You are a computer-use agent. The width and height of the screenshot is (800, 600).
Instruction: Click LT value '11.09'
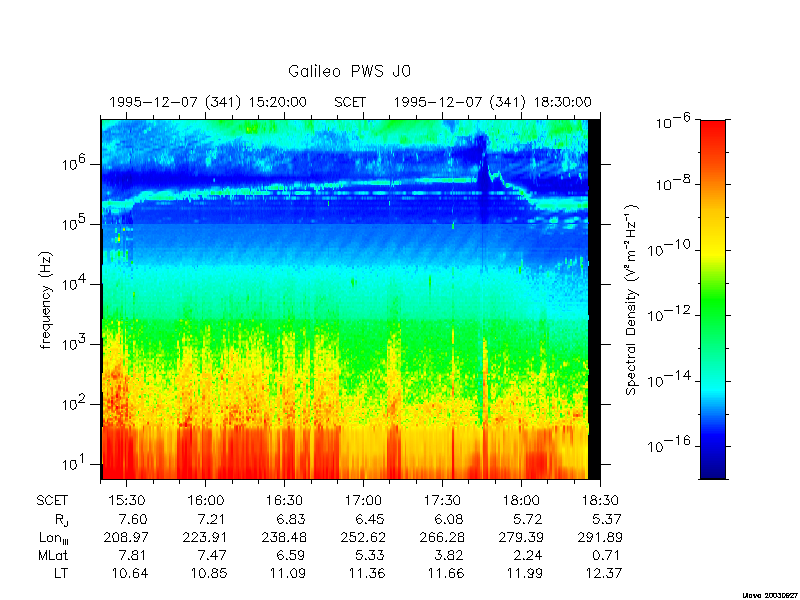287,573
